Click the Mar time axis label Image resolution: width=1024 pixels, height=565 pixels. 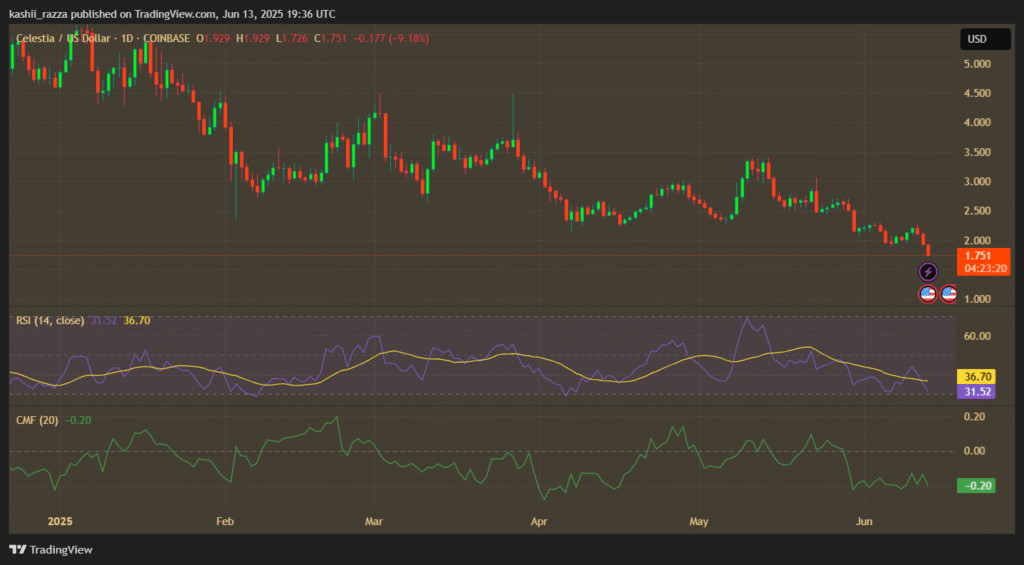(374, 522)
